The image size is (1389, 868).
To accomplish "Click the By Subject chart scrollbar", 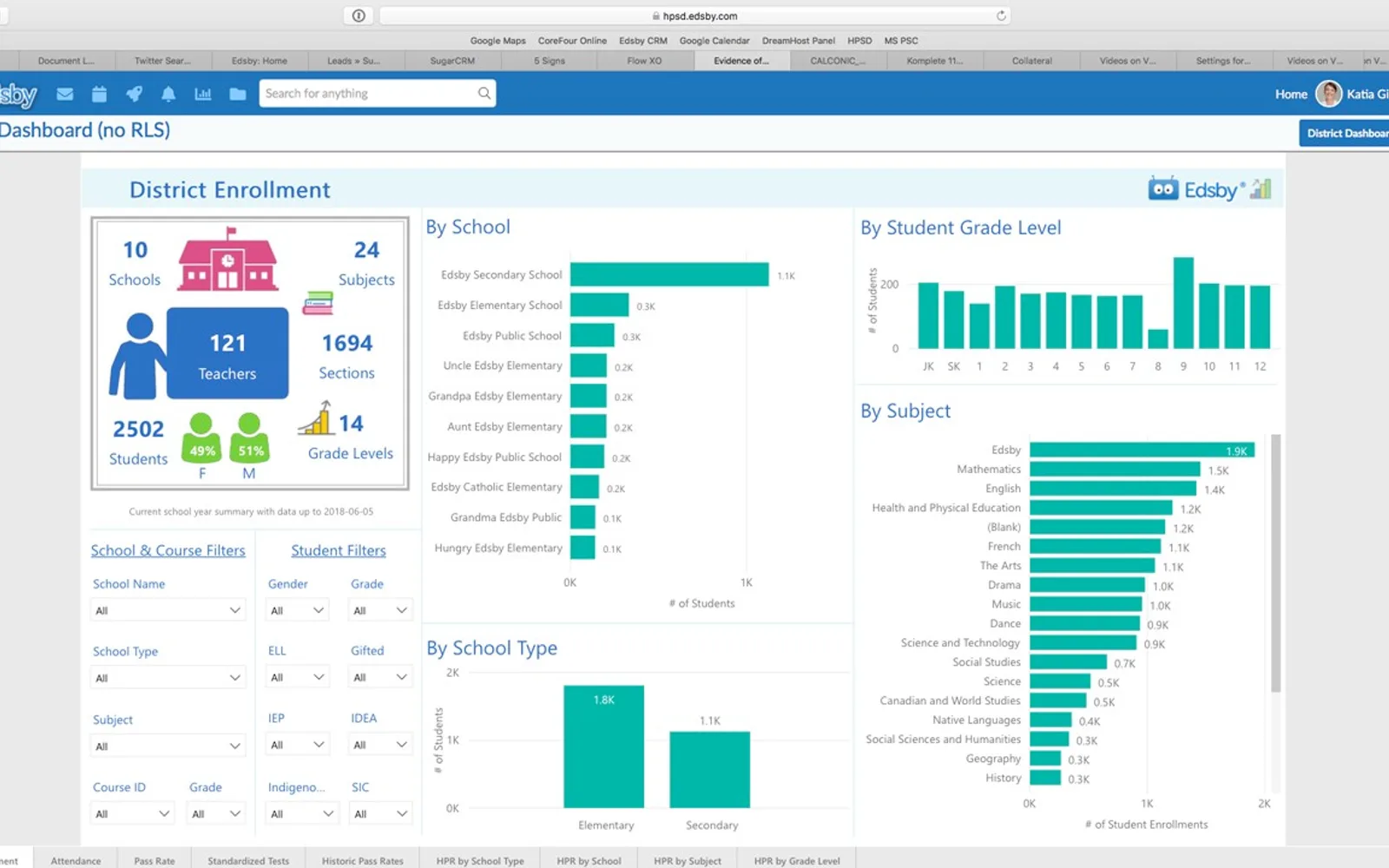I will [1275, 564].
